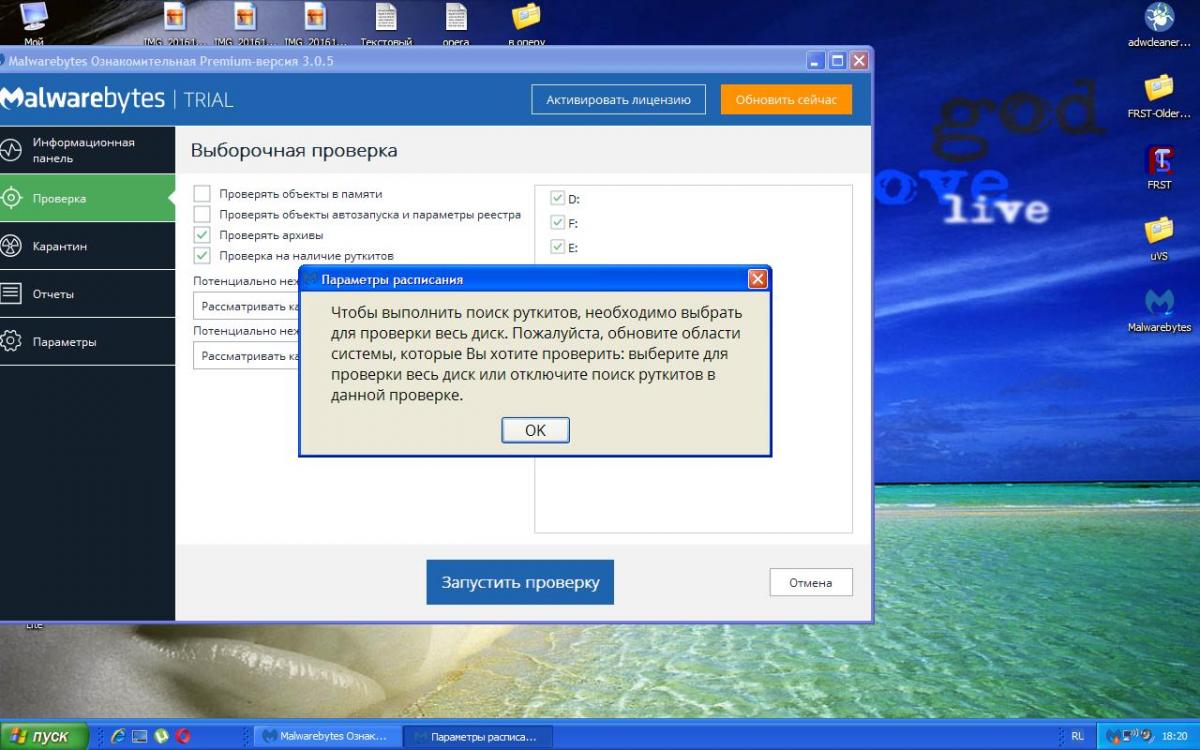The image size is (1200, 750).
Task: Select the Malwarebytes desktop shortcut
Action: [1159, 310]
